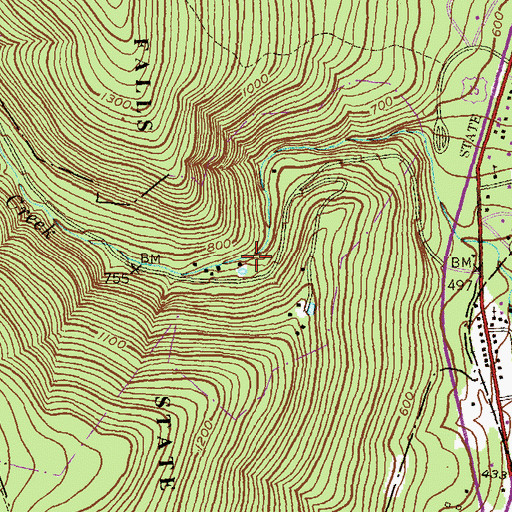Click the large bold "STATE" label

(x=165, y=442)
